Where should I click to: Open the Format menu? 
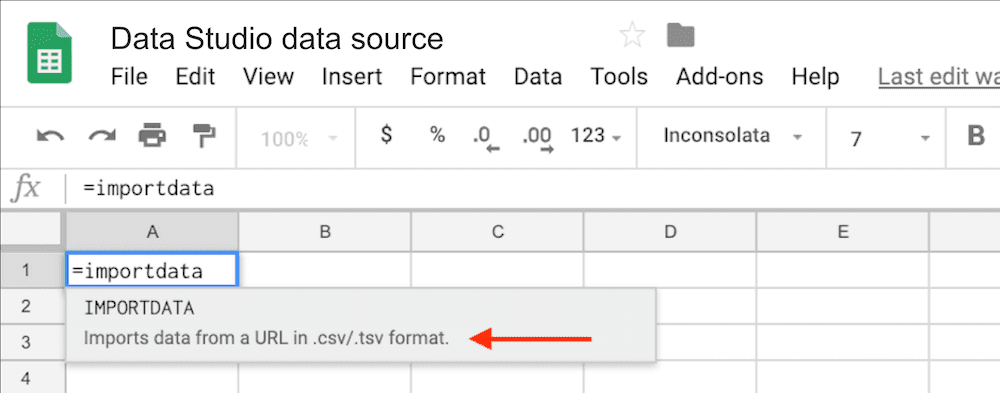(448, 77)
